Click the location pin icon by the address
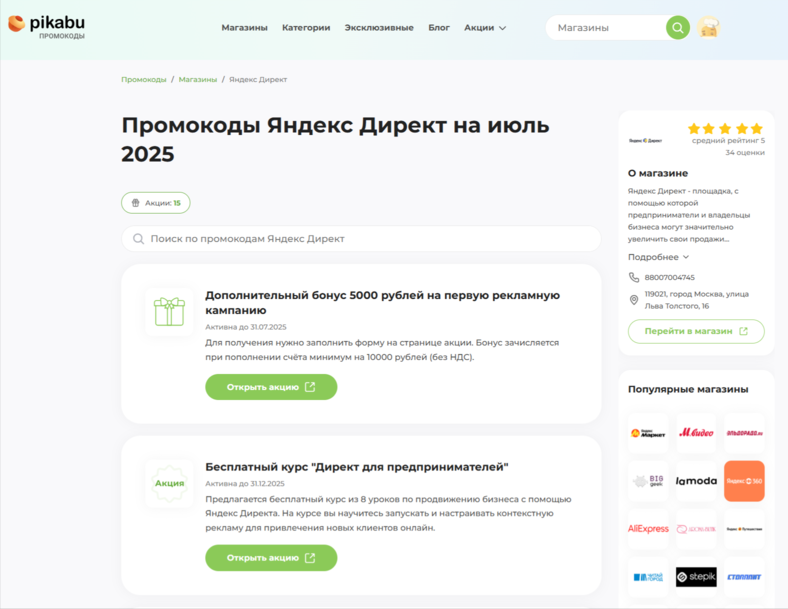The width and height of the screenshot is (788, 609). coord(634,300)
